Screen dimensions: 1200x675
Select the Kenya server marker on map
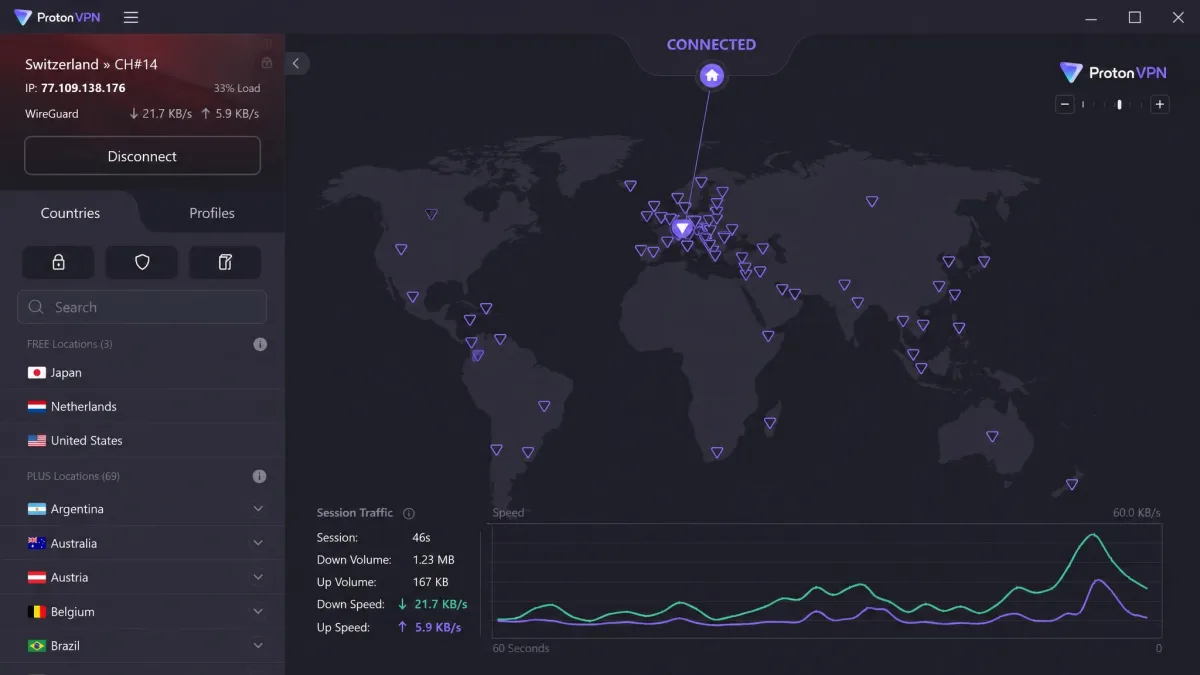click(768, 336)
